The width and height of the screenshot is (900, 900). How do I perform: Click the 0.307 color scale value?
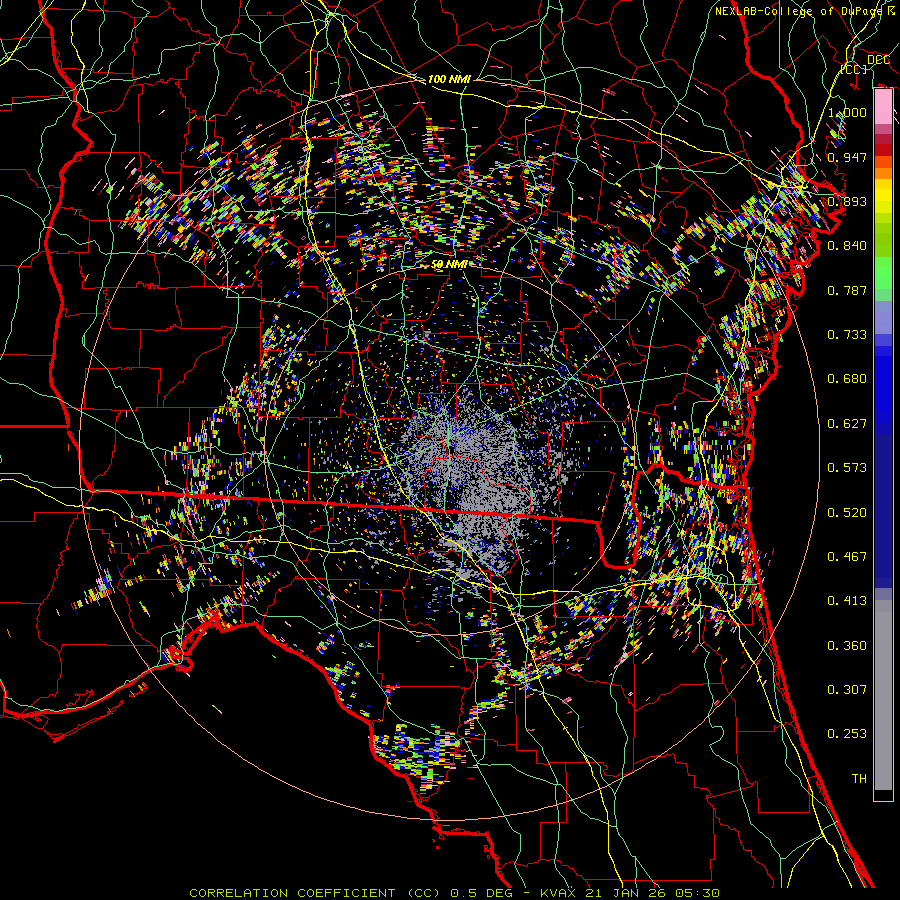pyautogui.click(x=847, y=690)
